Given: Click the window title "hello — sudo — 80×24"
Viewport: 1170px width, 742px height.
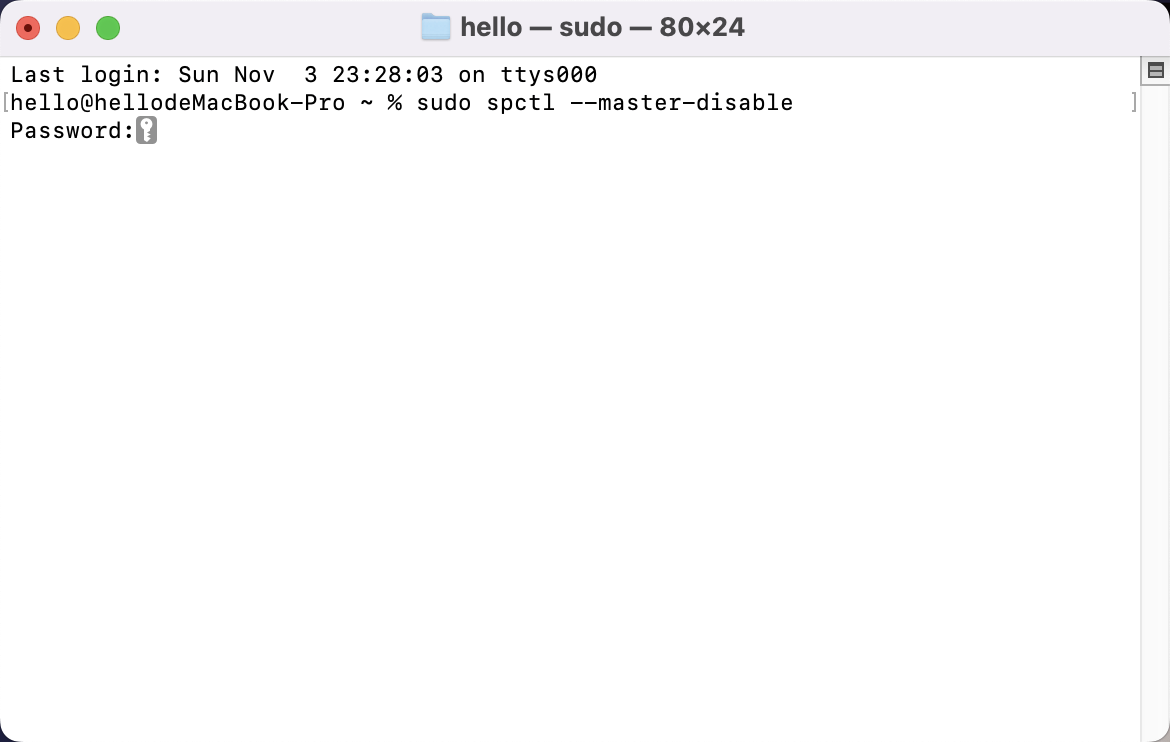Looking at the screenshot, I should 602,27.
